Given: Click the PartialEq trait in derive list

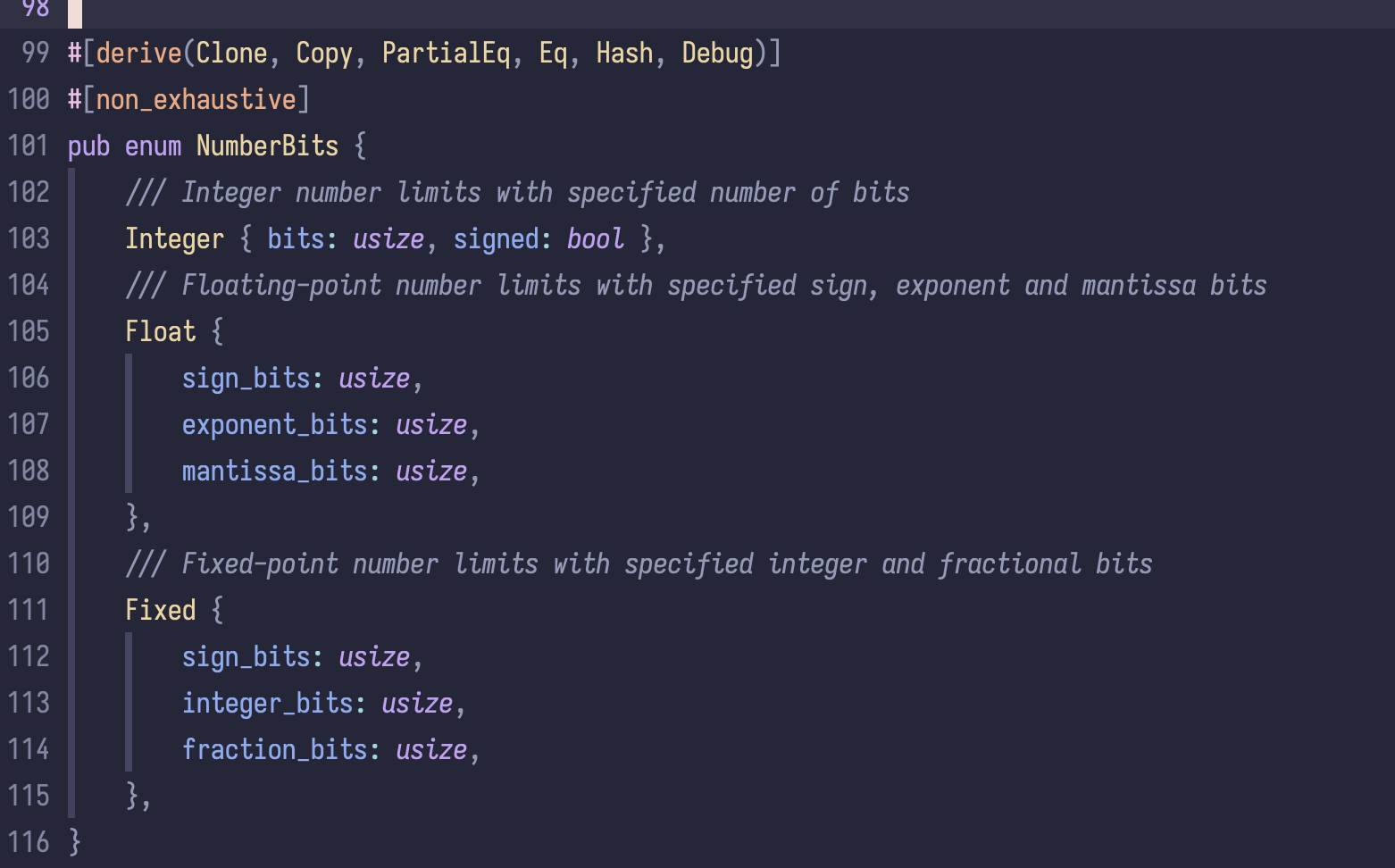Looking at the screenshot, I should [x=446, y=54].
